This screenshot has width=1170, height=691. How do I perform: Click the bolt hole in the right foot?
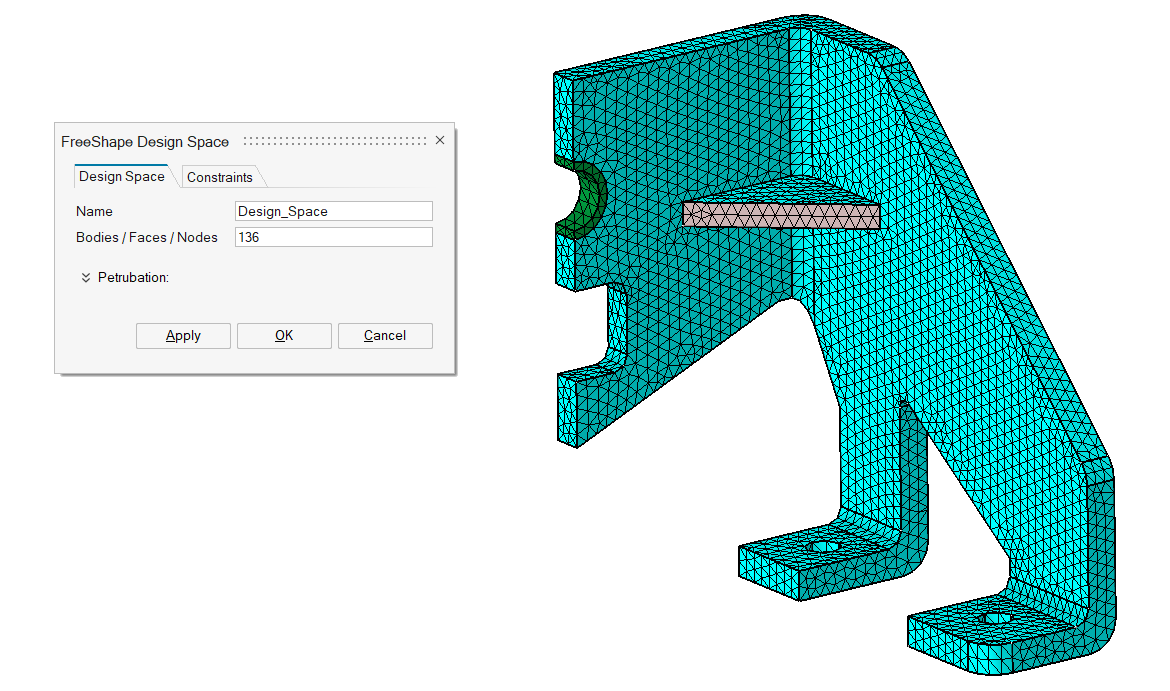point(996,618)
